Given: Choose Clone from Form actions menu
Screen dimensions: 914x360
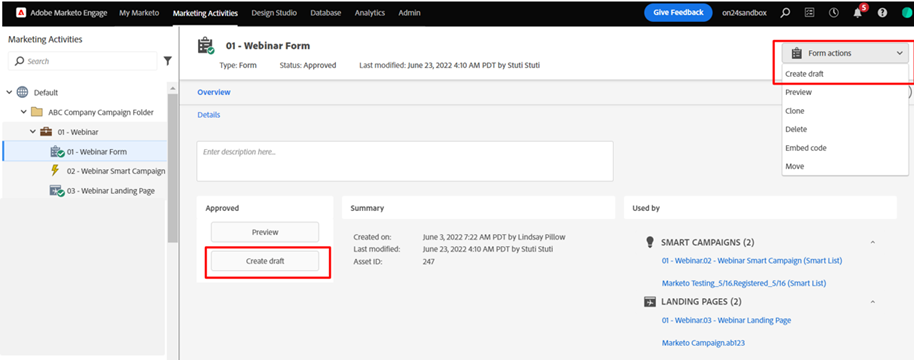Looking at the screenshot, I should pyautogui.click(x=845, y=111).
